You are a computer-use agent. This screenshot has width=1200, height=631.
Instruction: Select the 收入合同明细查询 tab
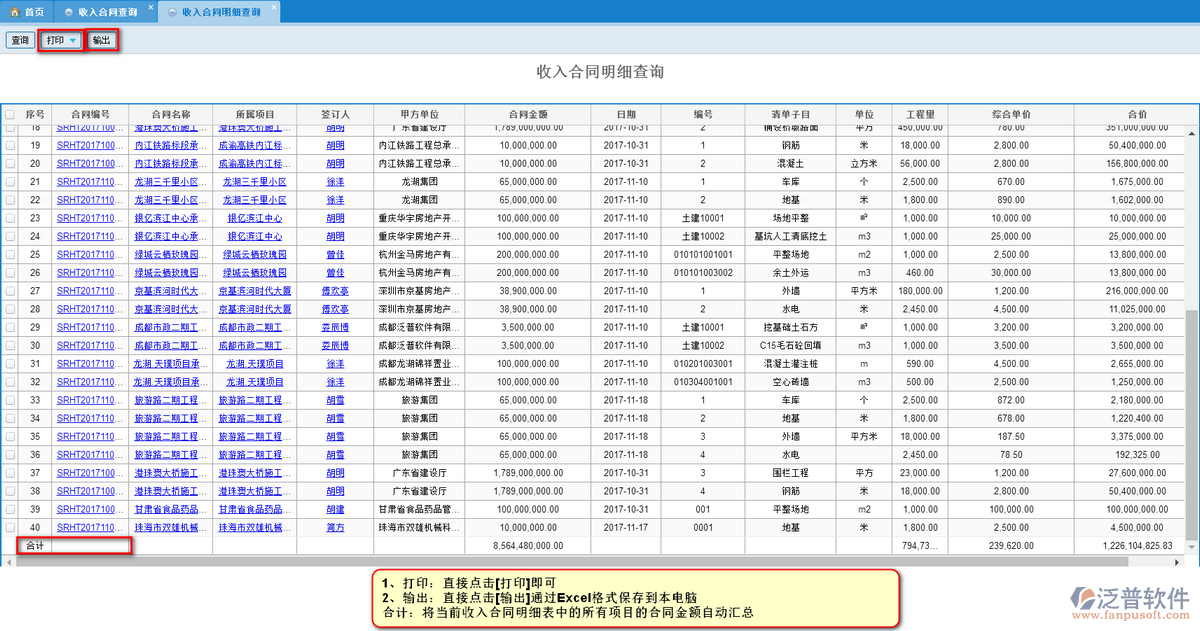tap(221, 13)
